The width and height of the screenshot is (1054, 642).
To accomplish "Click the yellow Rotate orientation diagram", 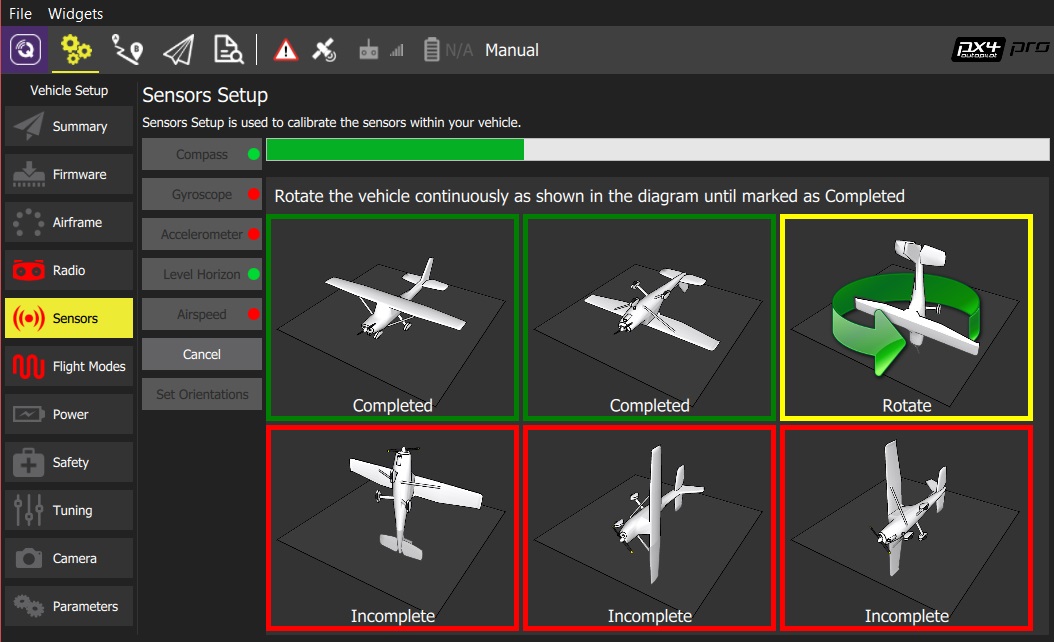I will tap(905, 316).
